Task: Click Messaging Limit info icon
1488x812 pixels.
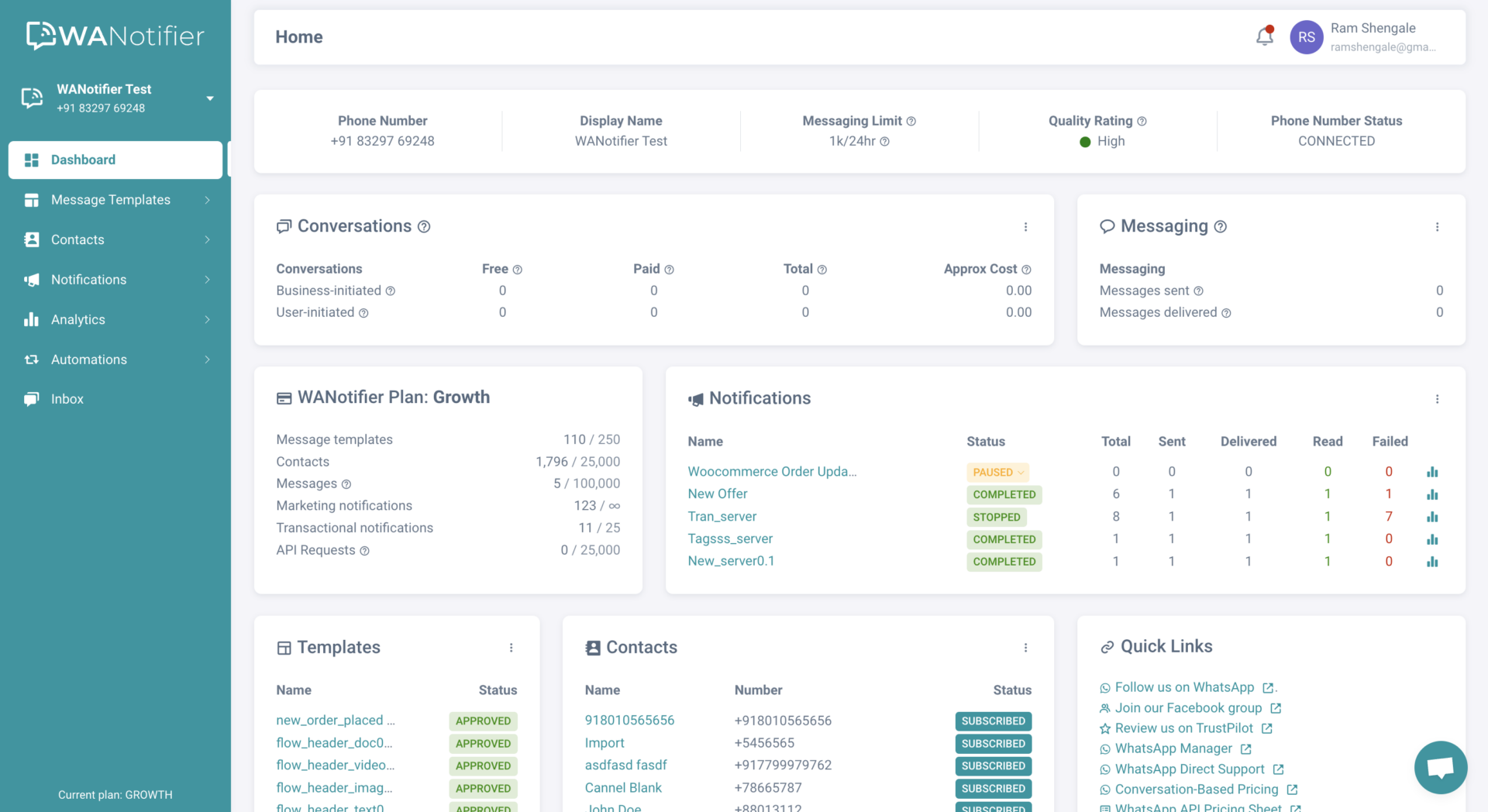Action: [911, 122]
